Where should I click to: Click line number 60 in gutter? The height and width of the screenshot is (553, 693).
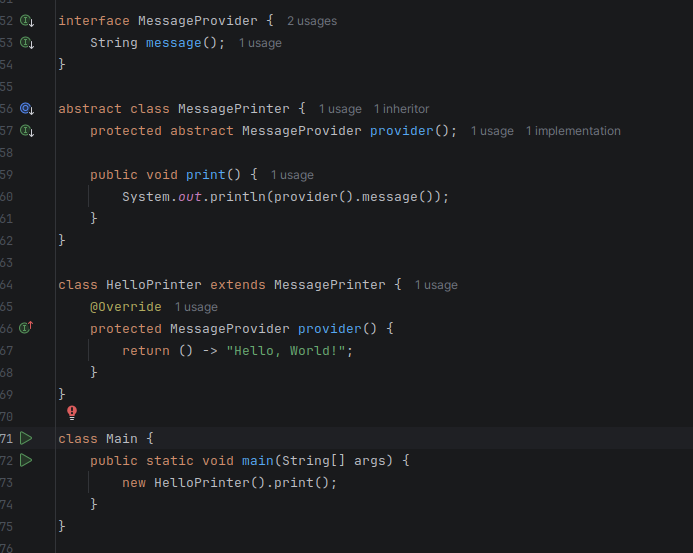[7, 197]
